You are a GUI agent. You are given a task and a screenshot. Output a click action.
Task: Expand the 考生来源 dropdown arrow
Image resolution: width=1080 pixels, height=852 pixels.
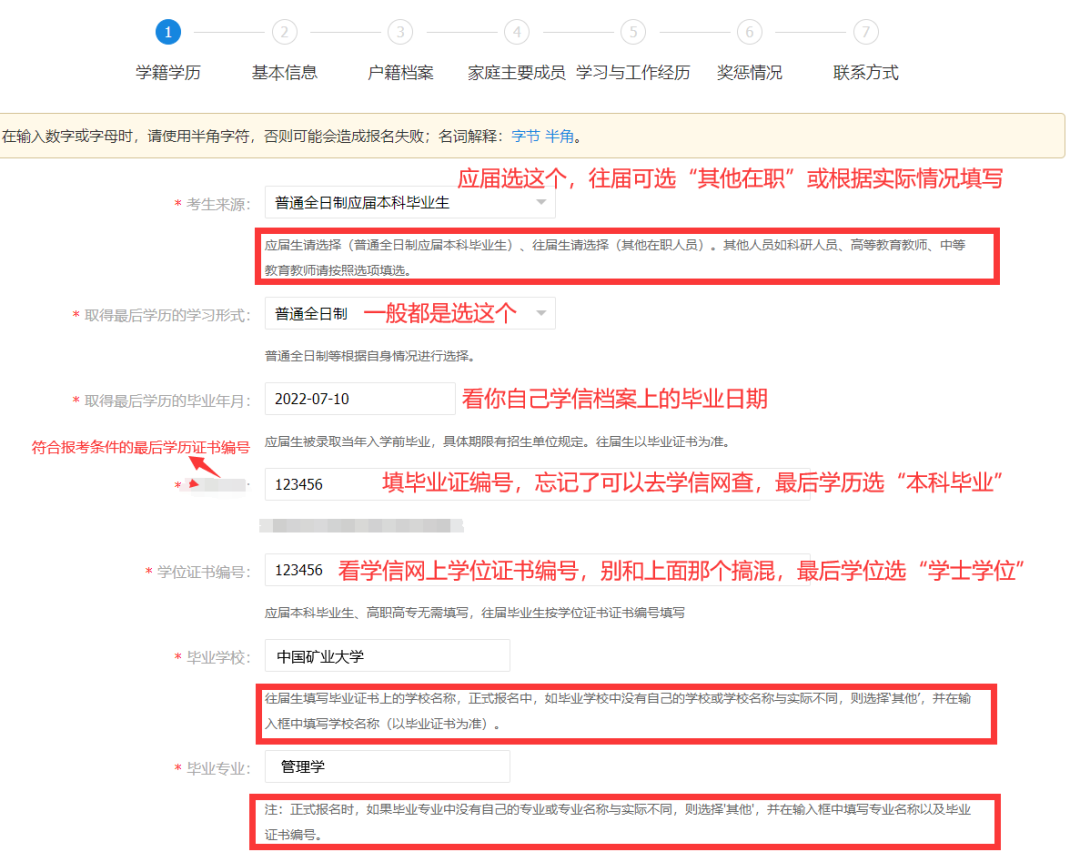(x=541, y=203)
